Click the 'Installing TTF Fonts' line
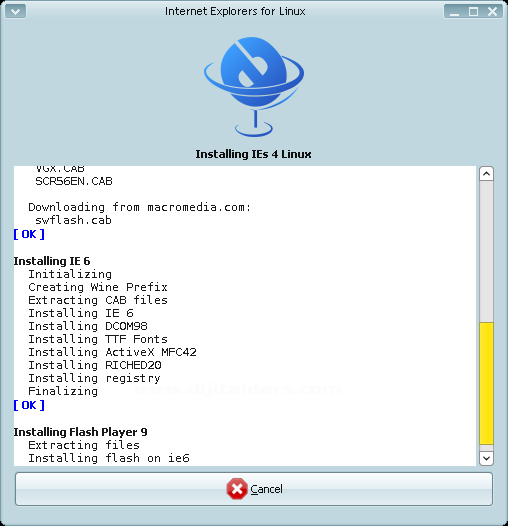508x526 pixels. 98,339
